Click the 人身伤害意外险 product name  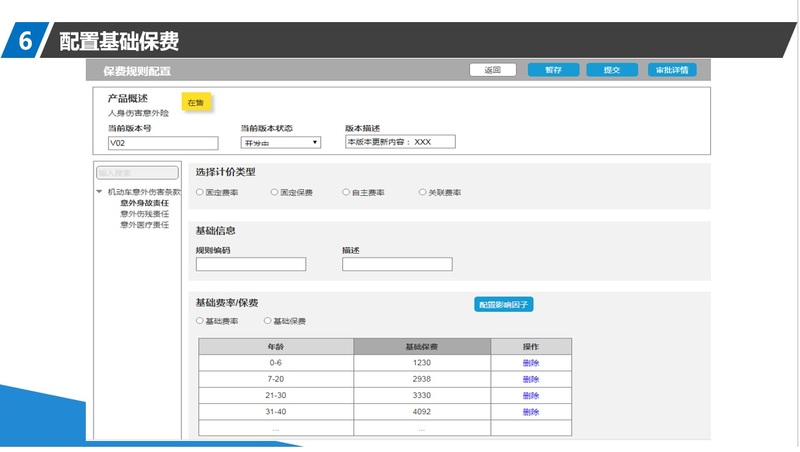click(x=138, y=113)
